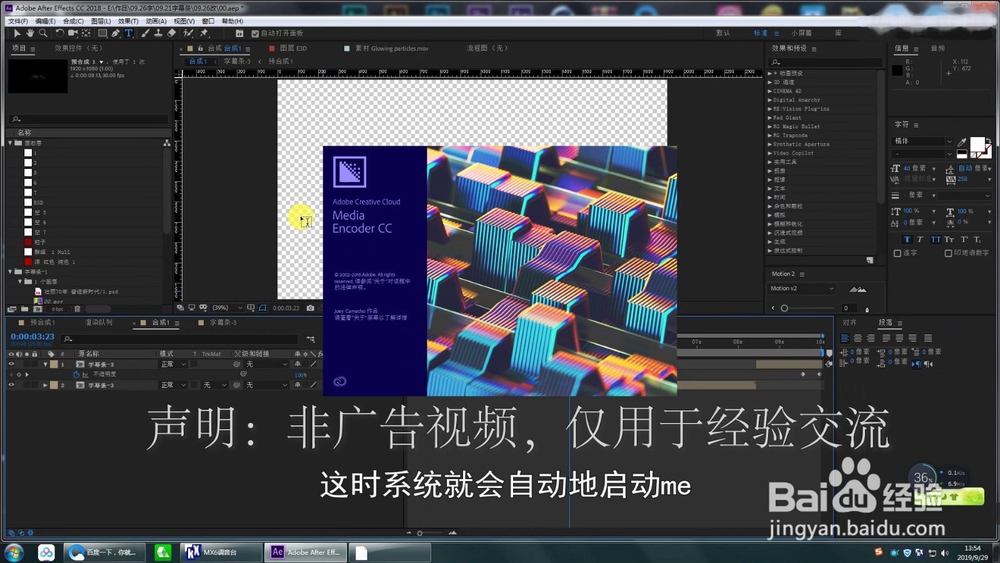The width and height of the screenshot is (1000, 563).
Task: Open the 帮助(H) menu
Action: click(x=233, y=21)
